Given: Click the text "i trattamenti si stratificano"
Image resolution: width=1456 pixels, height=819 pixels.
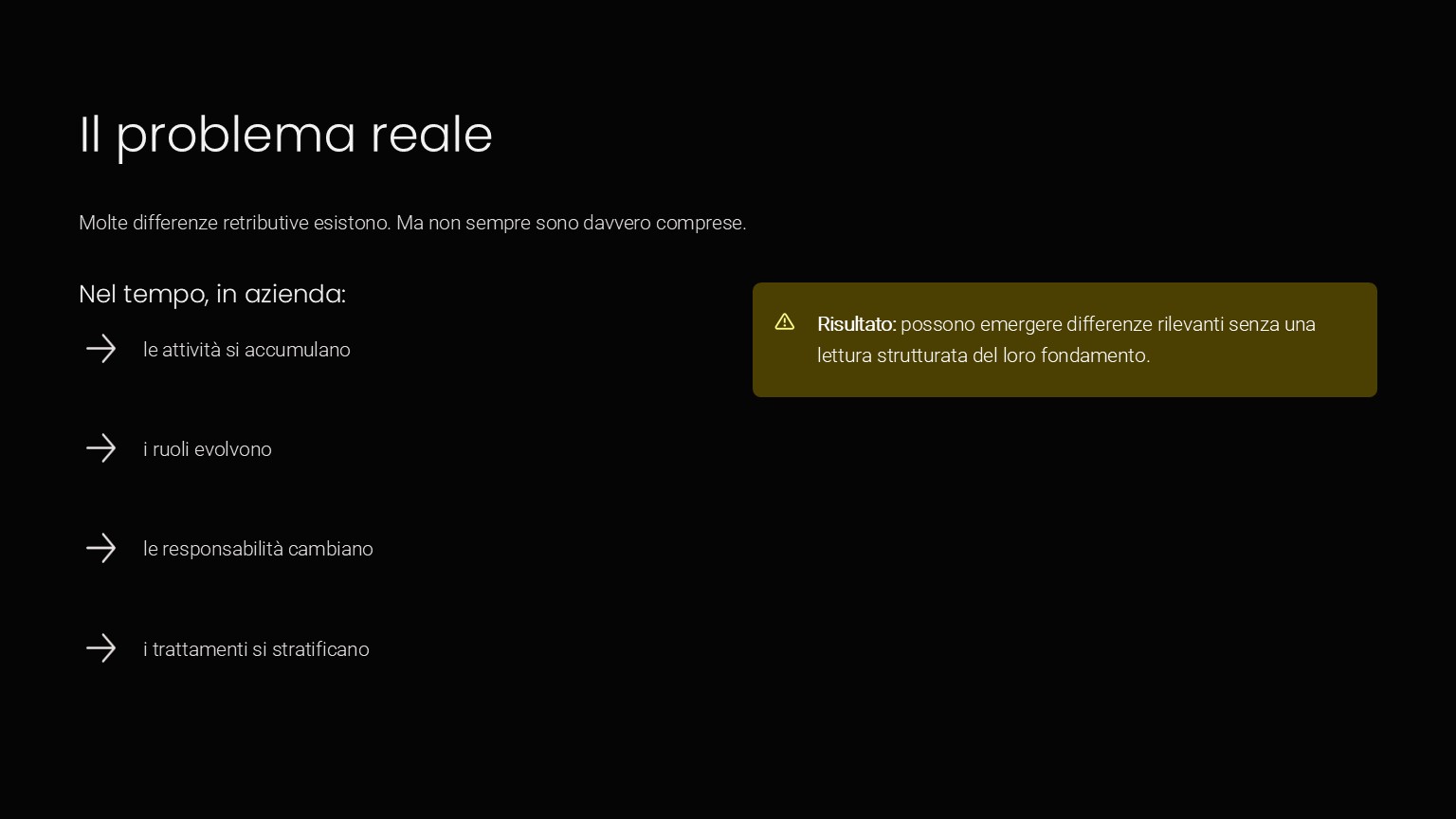Looking at the screenshot, I should 256,649.
